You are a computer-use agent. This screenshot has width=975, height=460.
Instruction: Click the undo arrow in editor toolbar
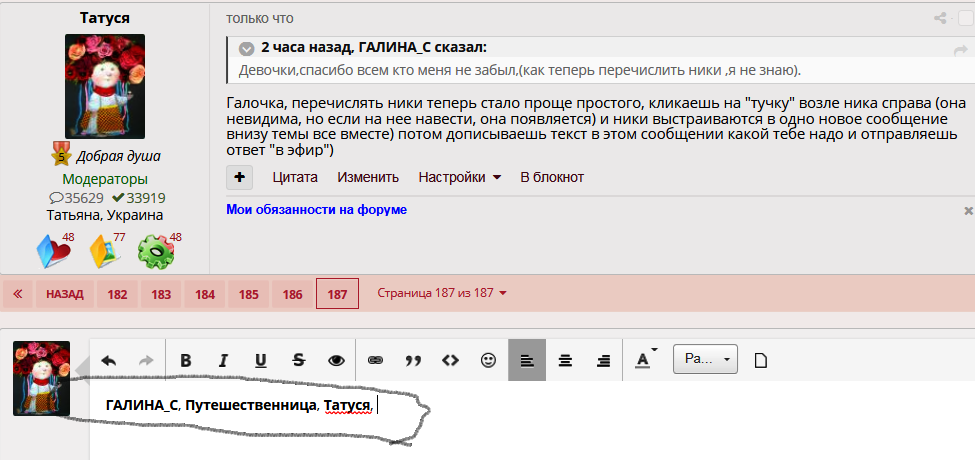[109, 360]
